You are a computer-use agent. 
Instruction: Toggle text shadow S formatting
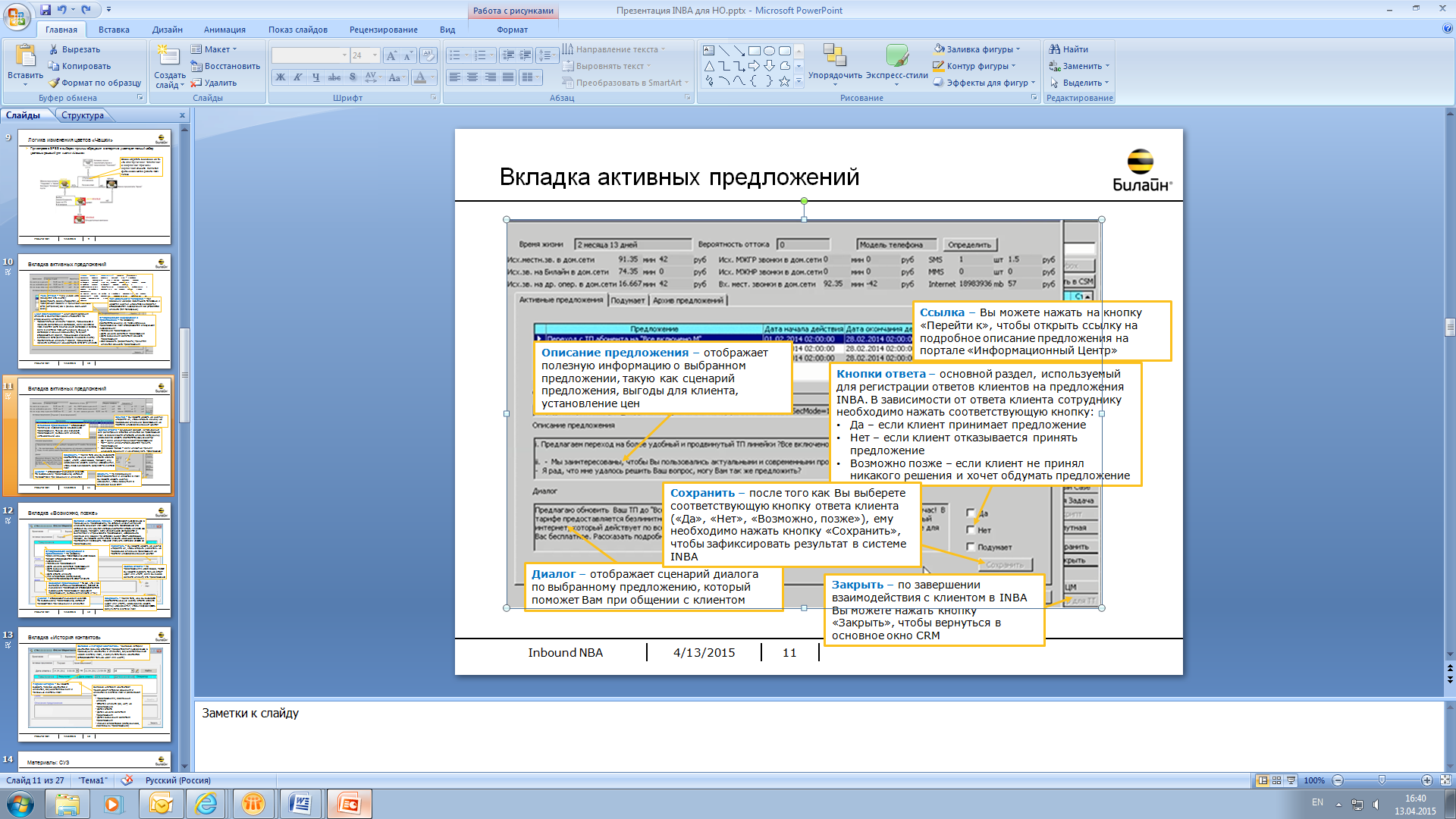[x=352, y=77]
